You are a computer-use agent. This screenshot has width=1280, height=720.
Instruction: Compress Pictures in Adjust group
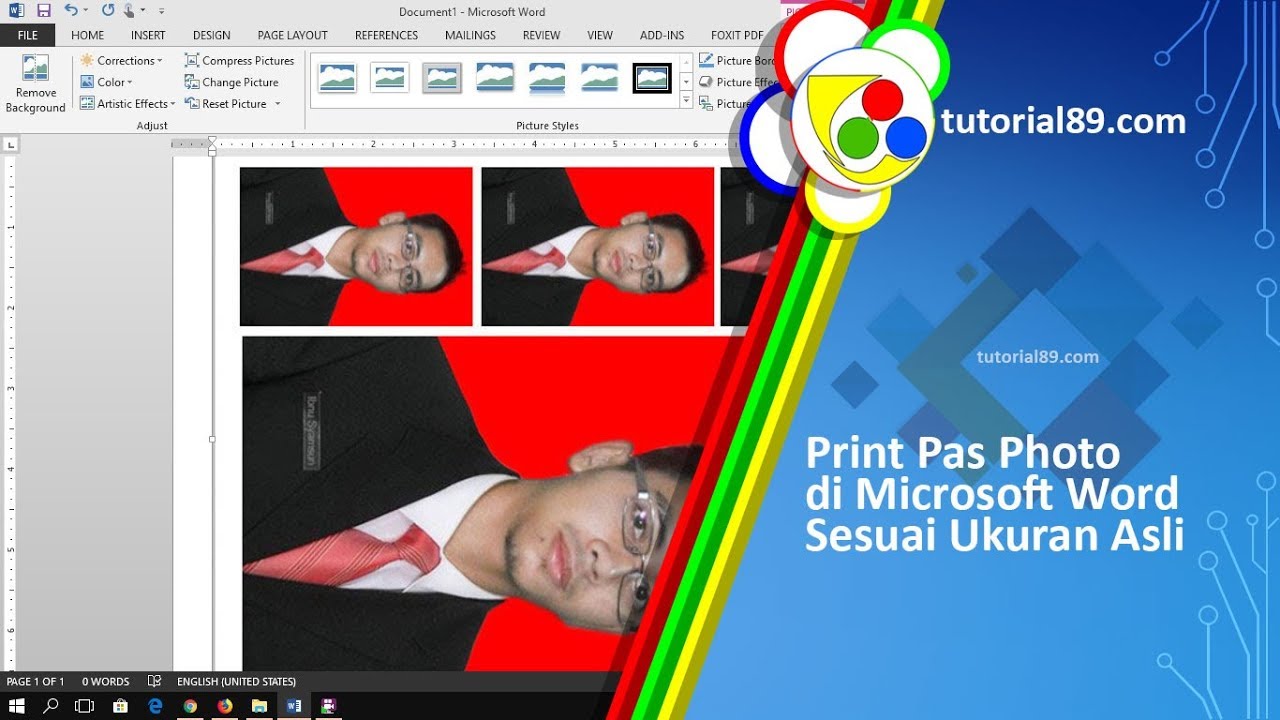[240, 60]
